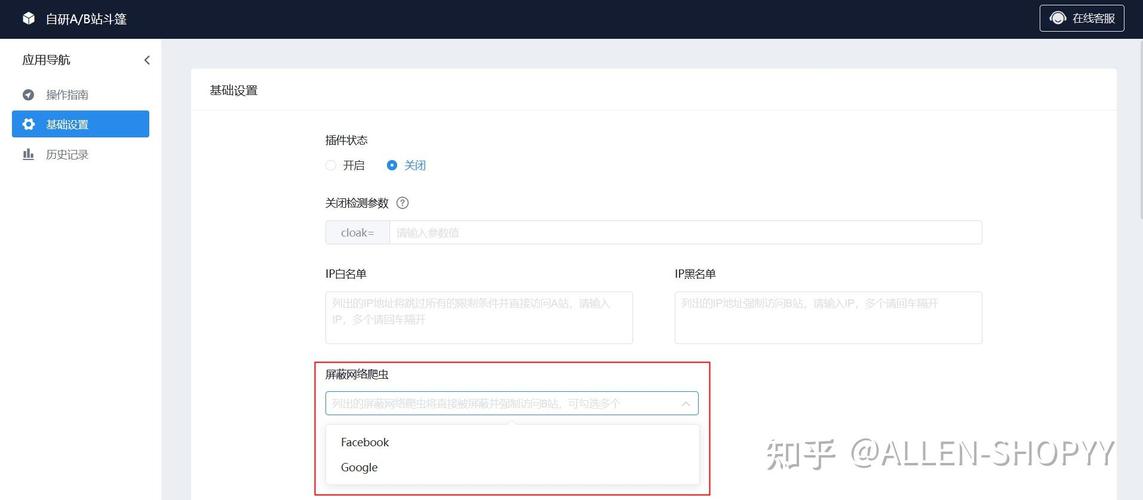Screen dimensions: 1143x500
Task: Select the 开启 radio button
Action: (x=331, y=165)
